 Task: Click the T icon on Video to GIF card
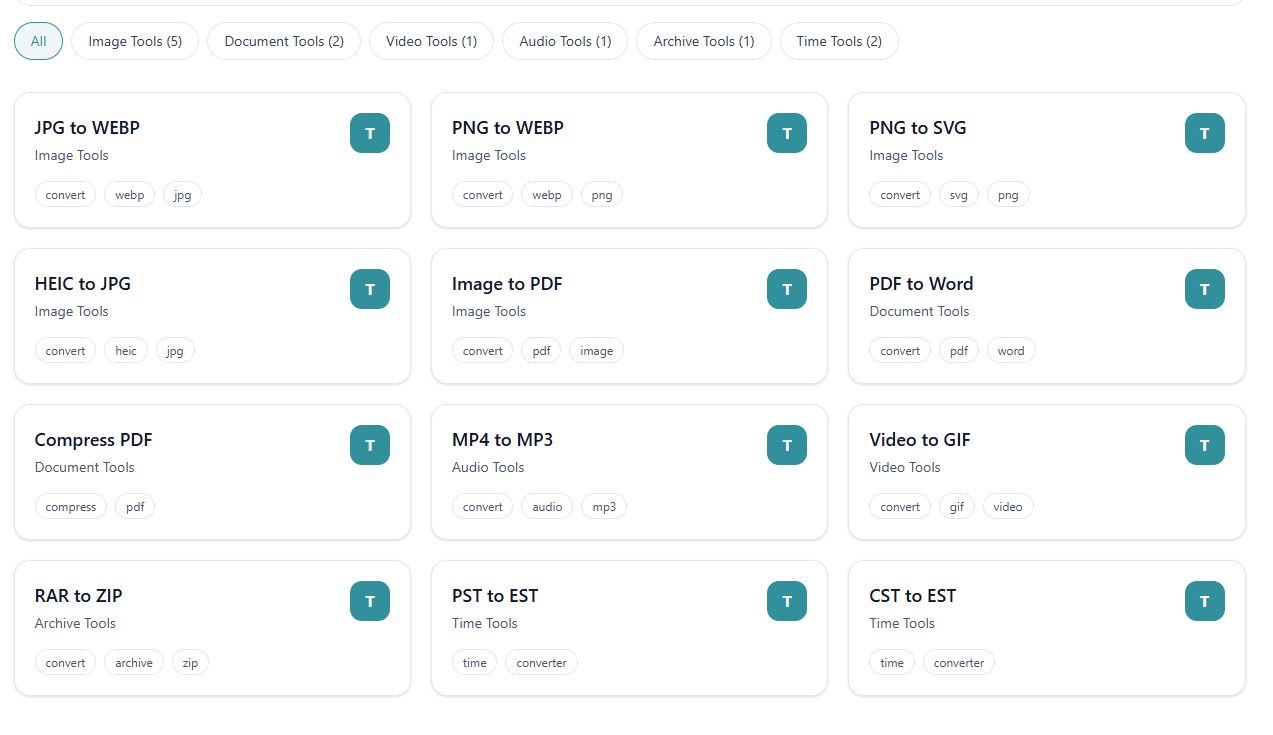(1204, 444)
